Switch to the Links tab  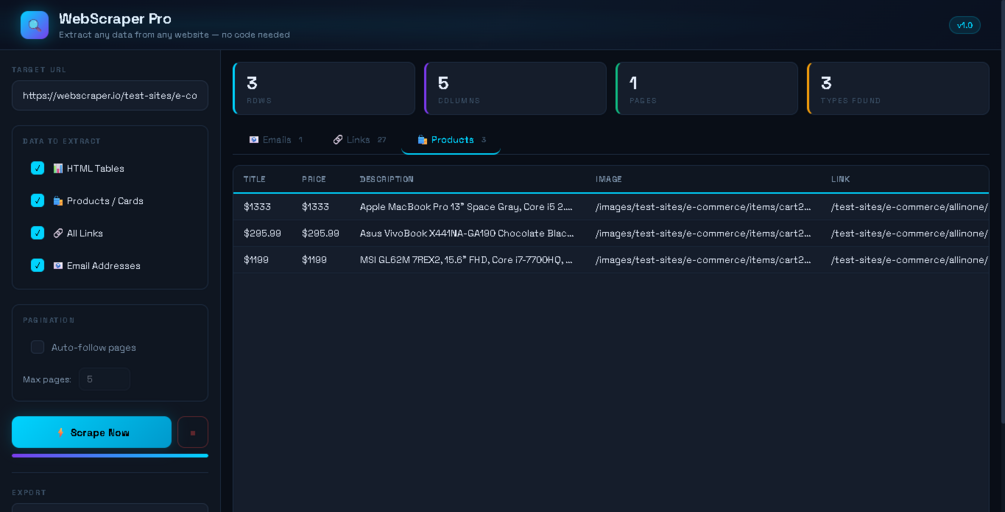(360, 140)
